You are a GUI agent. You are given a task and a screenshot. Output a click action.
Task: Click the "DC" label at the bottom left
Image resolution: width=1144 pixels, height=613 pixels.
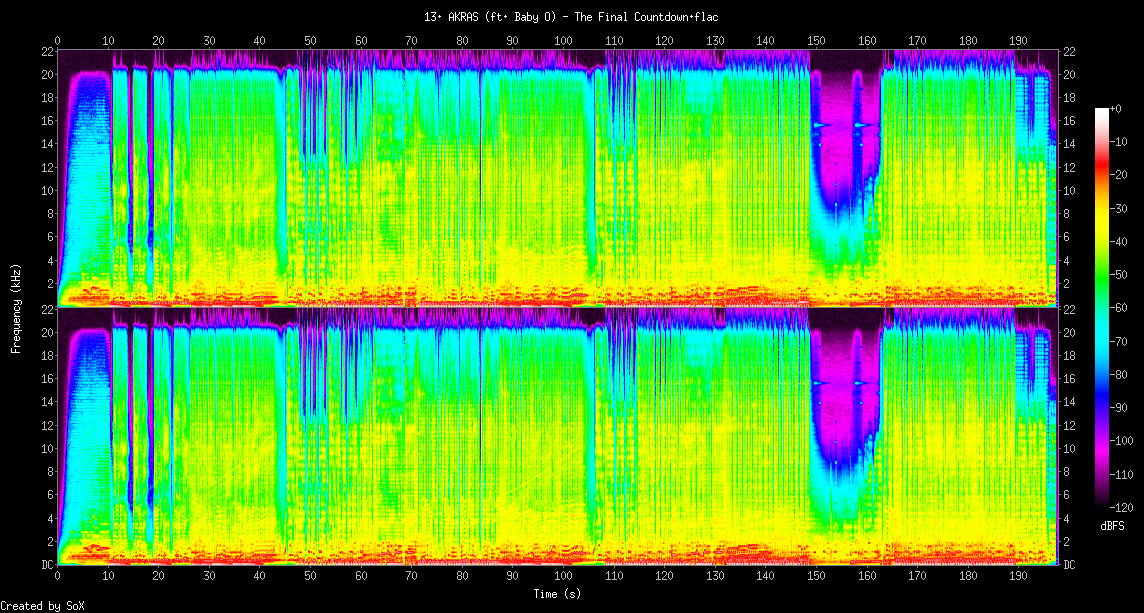pyautogui.click(x=47, y=565)
